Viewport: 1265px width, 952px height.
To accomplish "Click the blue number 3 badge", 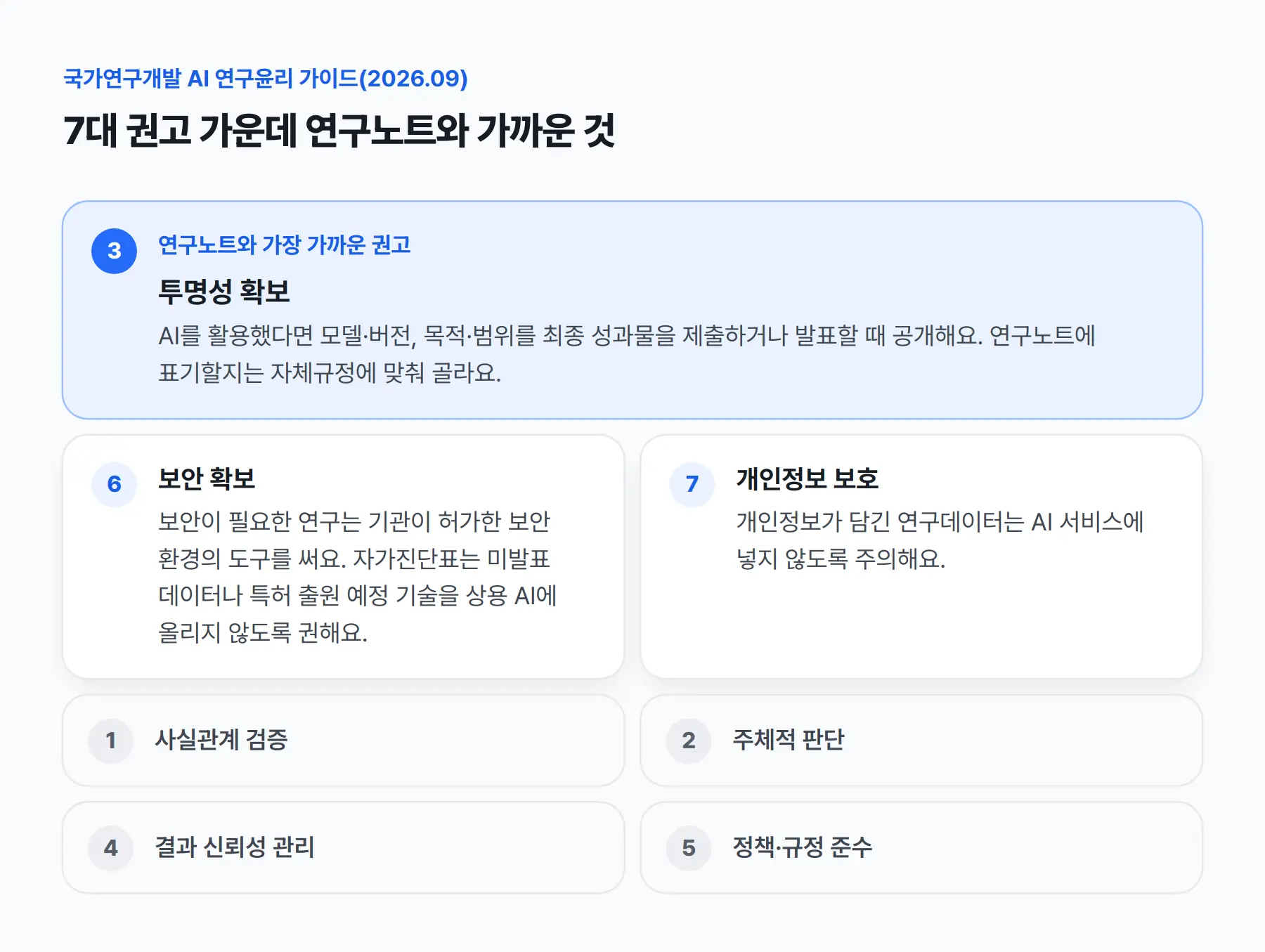I will coord(114,251).
